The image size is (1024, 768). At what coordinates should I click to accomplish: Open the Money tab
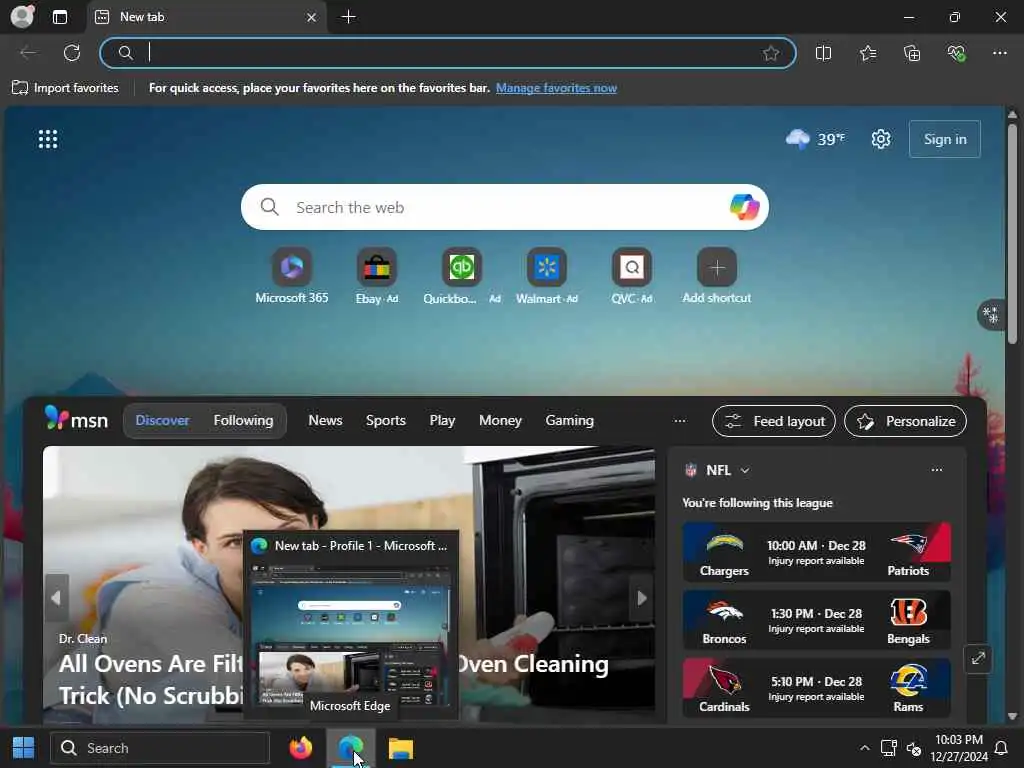[500, 421]
